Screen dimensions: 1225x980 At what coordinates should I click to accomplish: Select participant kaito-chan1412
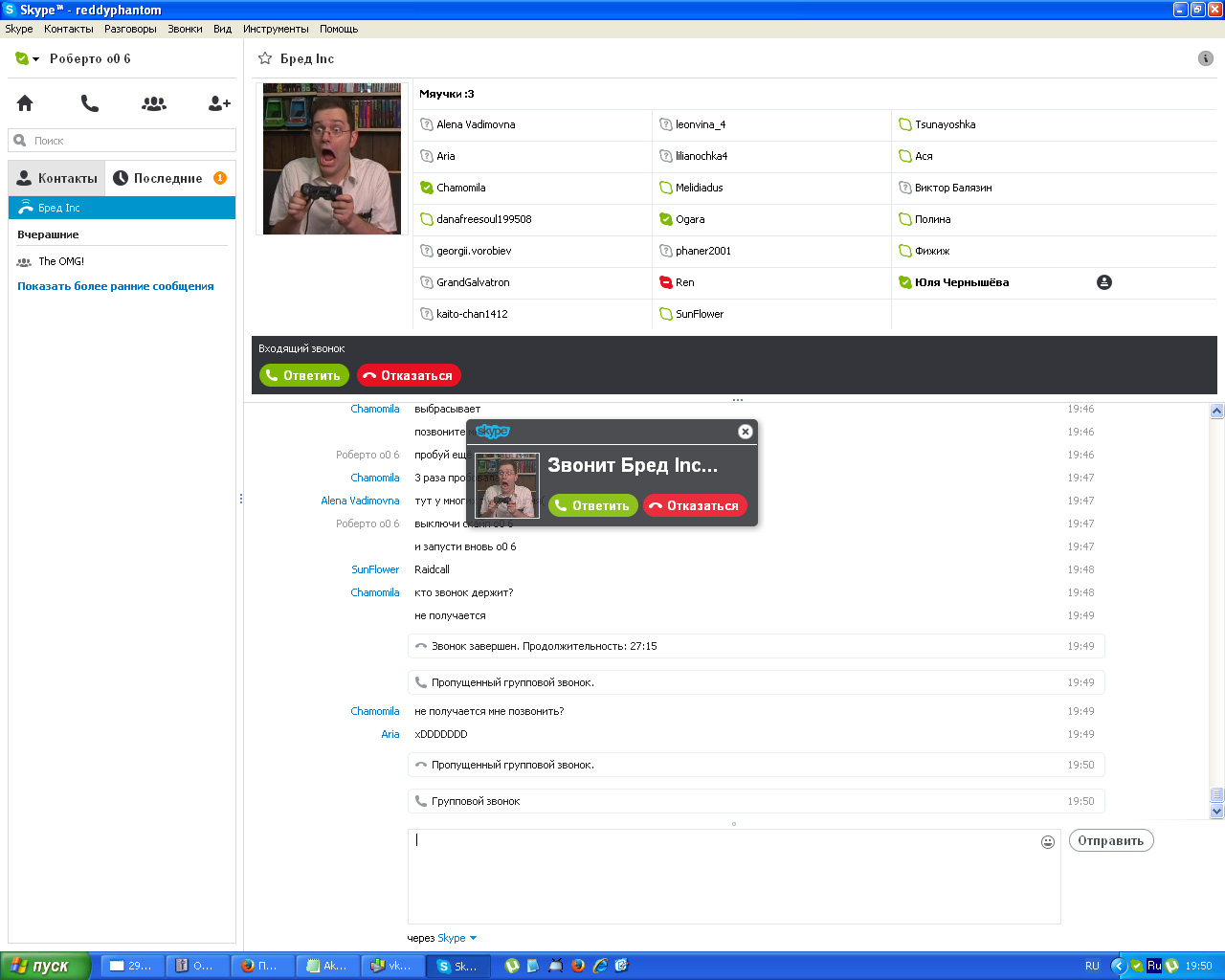coord(472,314)
